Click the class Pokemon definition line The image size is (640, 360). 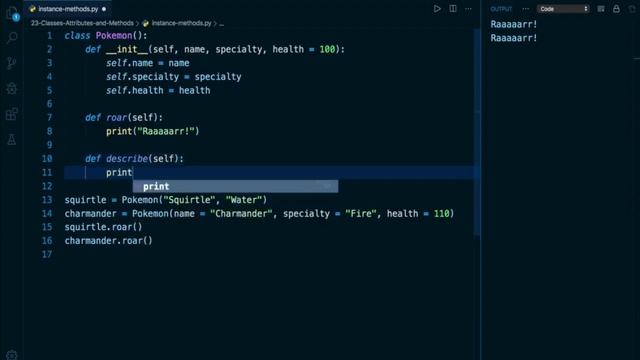(x=106, y=36)
